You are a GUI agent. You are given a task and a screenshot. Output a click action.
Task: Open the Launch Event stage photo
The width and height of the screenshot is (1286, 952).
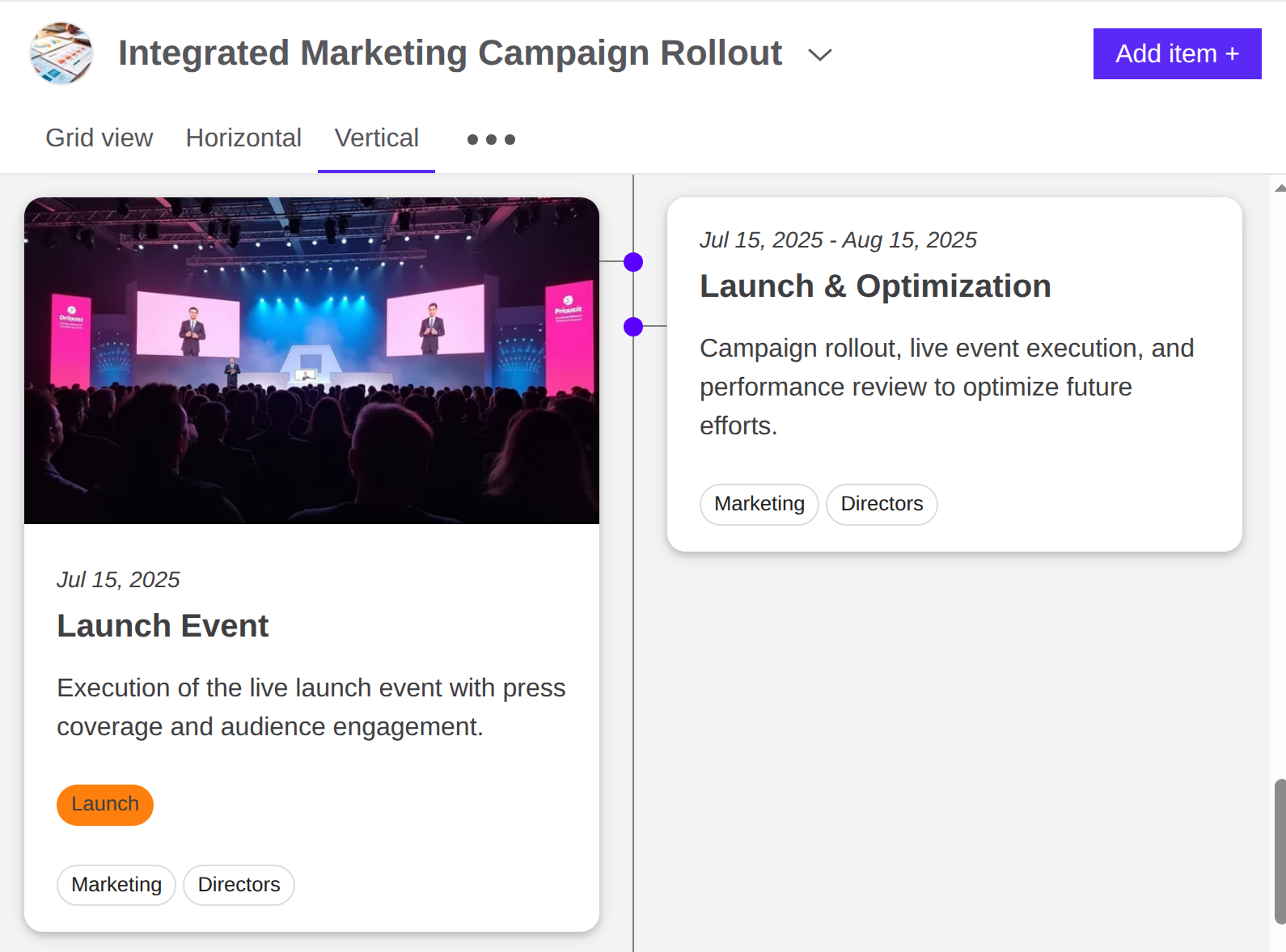(311, 361)
